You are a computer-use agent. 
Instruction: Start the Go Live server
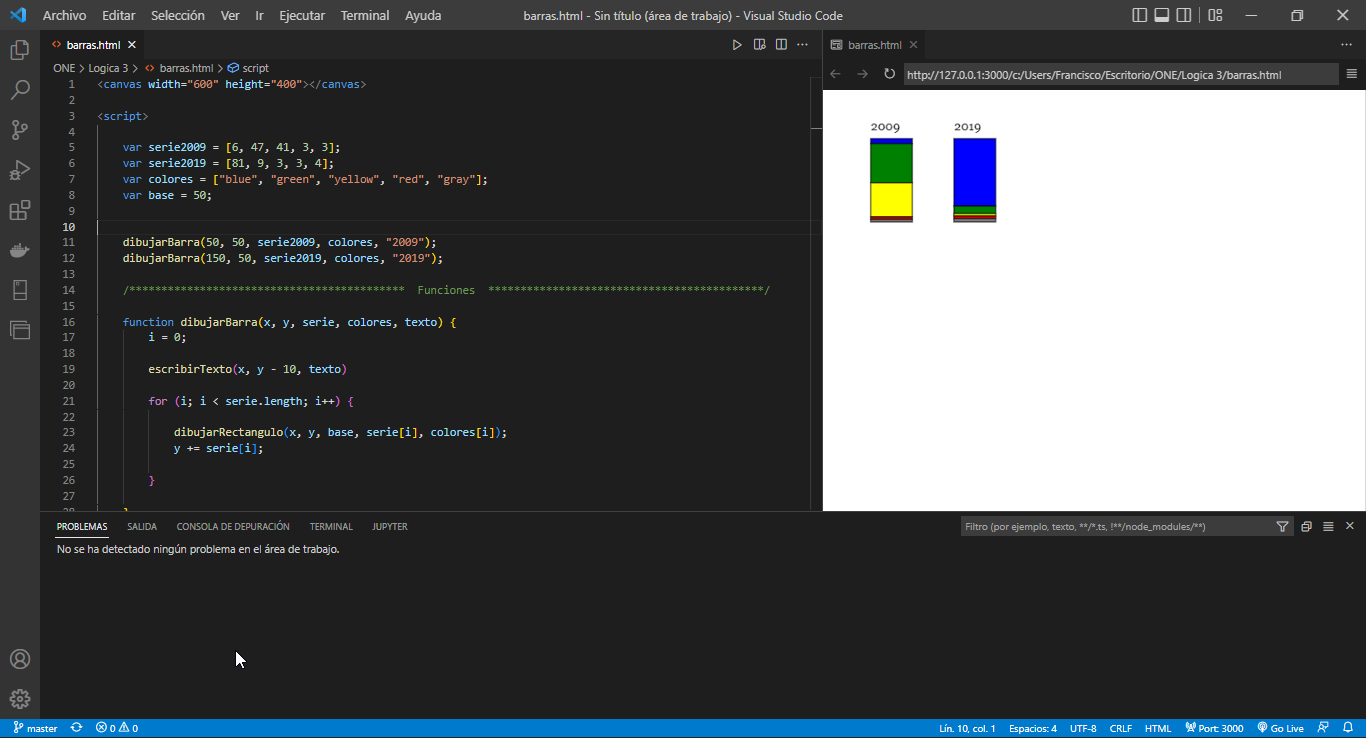point(1280,728)
